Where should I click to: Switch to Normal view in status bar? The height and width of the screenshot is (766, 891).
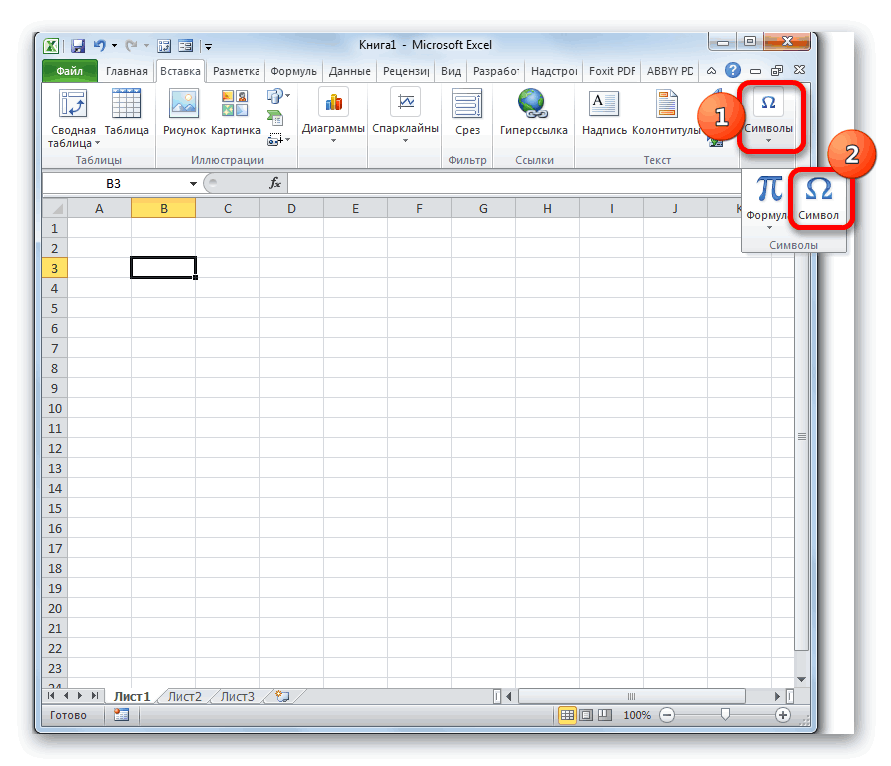coord(567,715)
